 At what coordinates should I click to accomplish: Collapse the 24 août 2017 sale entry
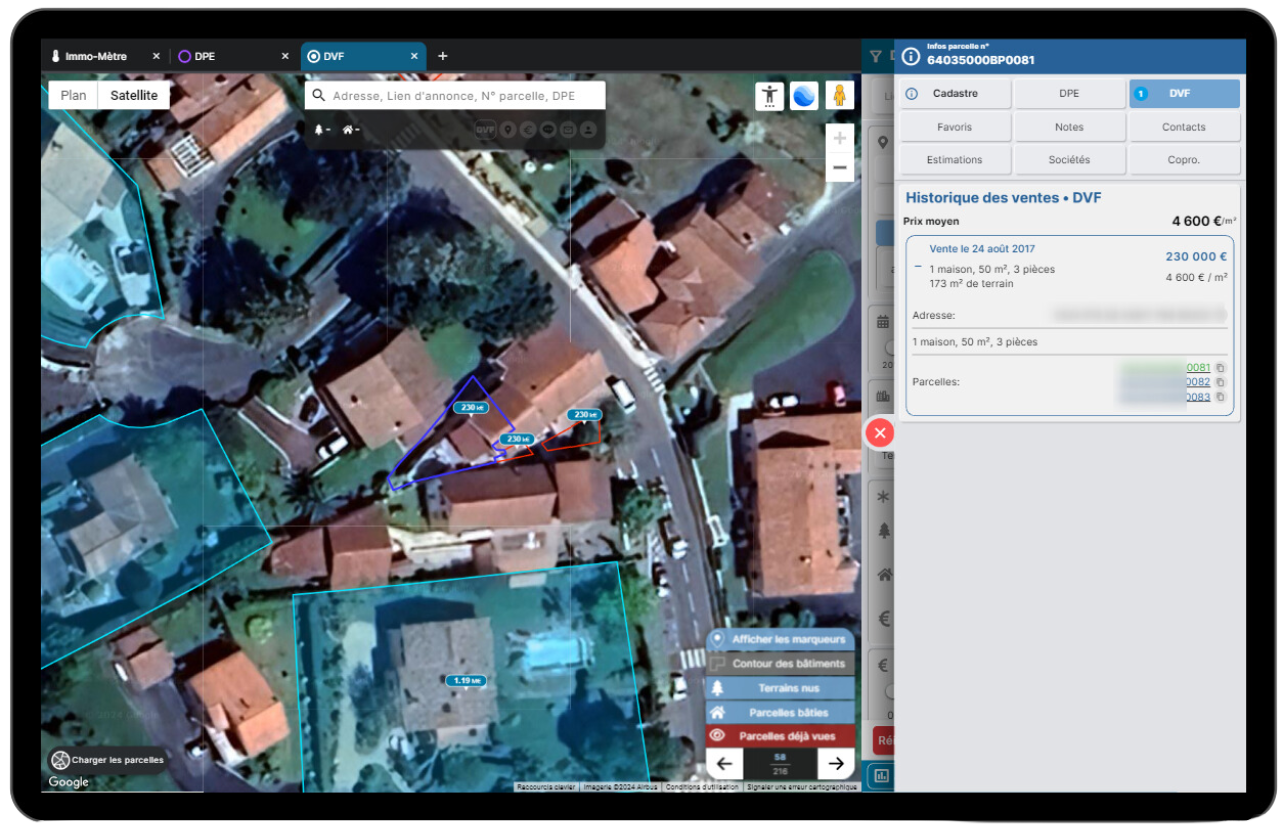pyautogui.click(x=918, y=267)
